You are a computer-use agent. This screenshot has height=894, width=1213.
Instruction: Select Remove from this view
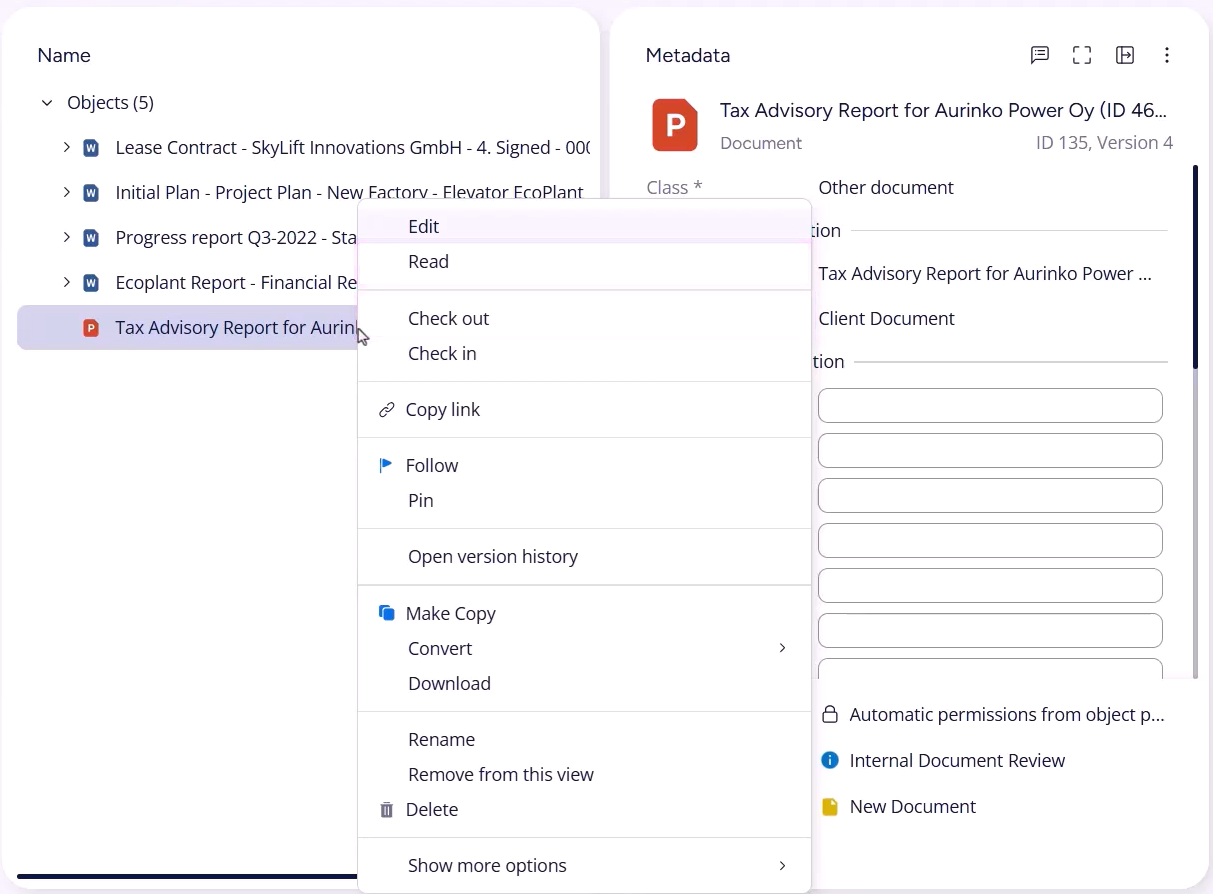(584, 775)
